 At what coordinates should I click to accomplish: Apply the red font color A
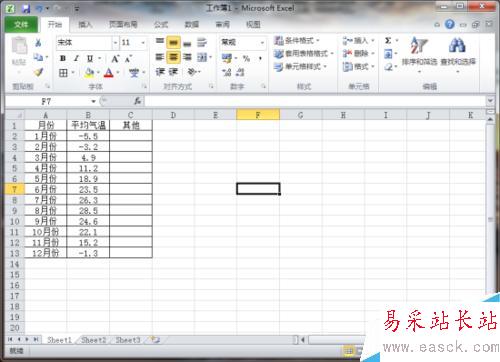(109, 72)
